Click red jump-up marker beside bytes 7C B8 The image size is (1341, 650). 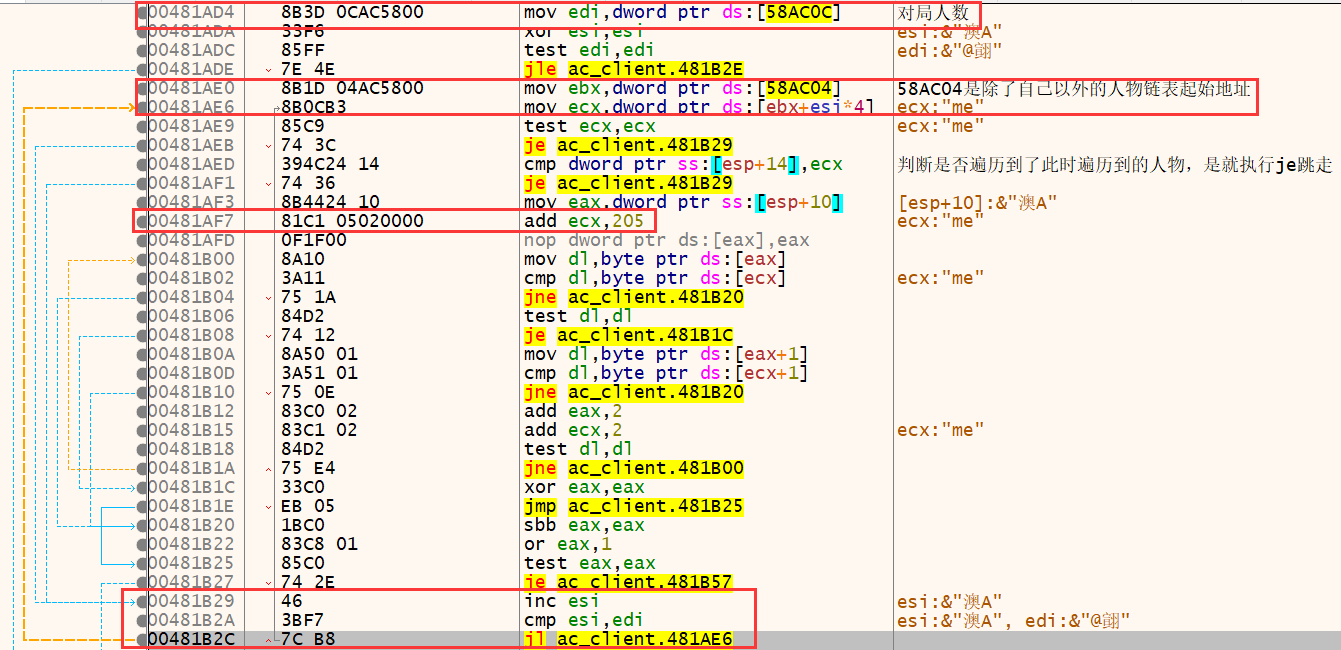click(268, 639)
